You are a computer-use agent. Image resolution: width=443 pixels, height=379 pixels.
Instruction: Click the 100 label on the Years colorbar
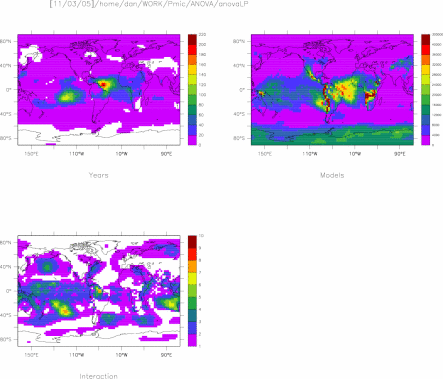202,95
